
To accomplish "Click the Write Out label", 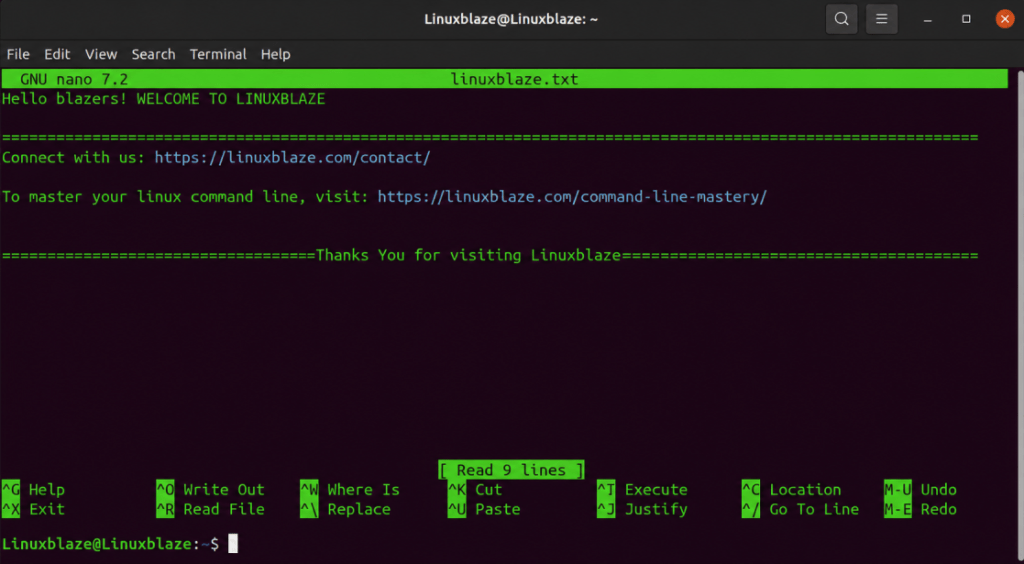I will pyautogui.click(x=224, y=490).
